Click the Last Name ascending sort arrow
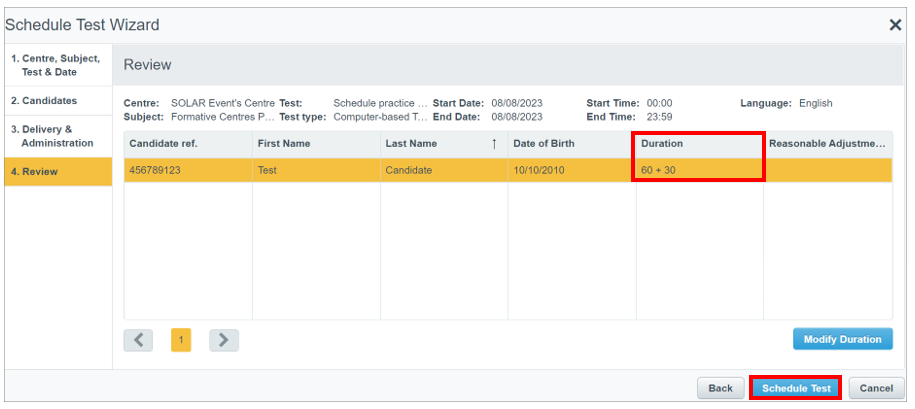This screenshot has width=915, height=409. 494,144
